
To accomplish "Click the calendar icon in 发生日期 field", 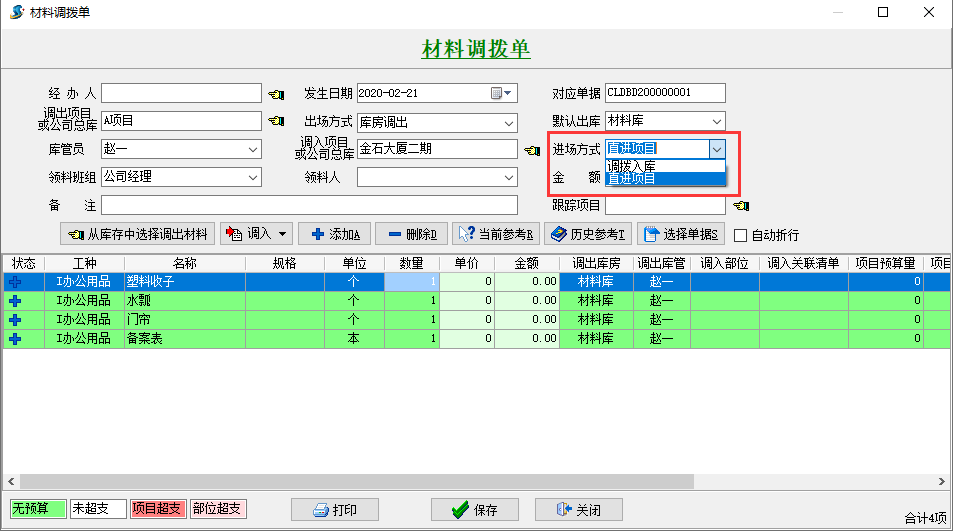I will [497, 94].
